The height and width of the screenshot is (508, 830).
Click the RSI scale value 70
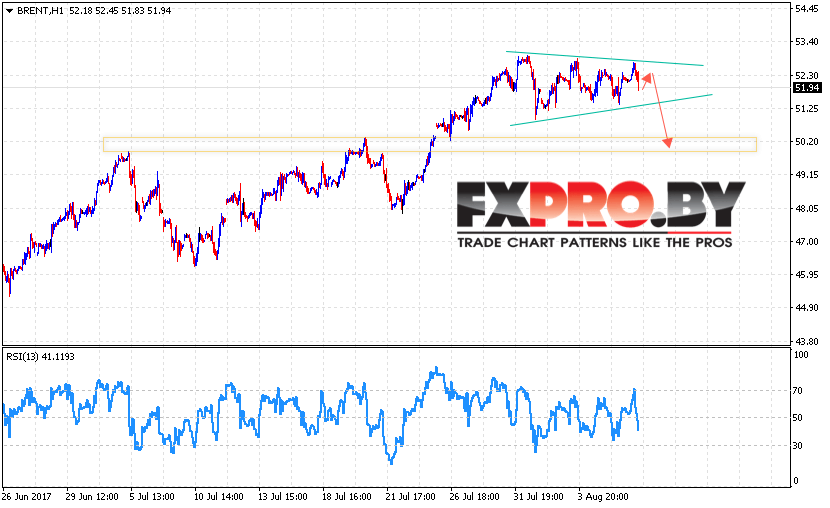tap(799, 391)
